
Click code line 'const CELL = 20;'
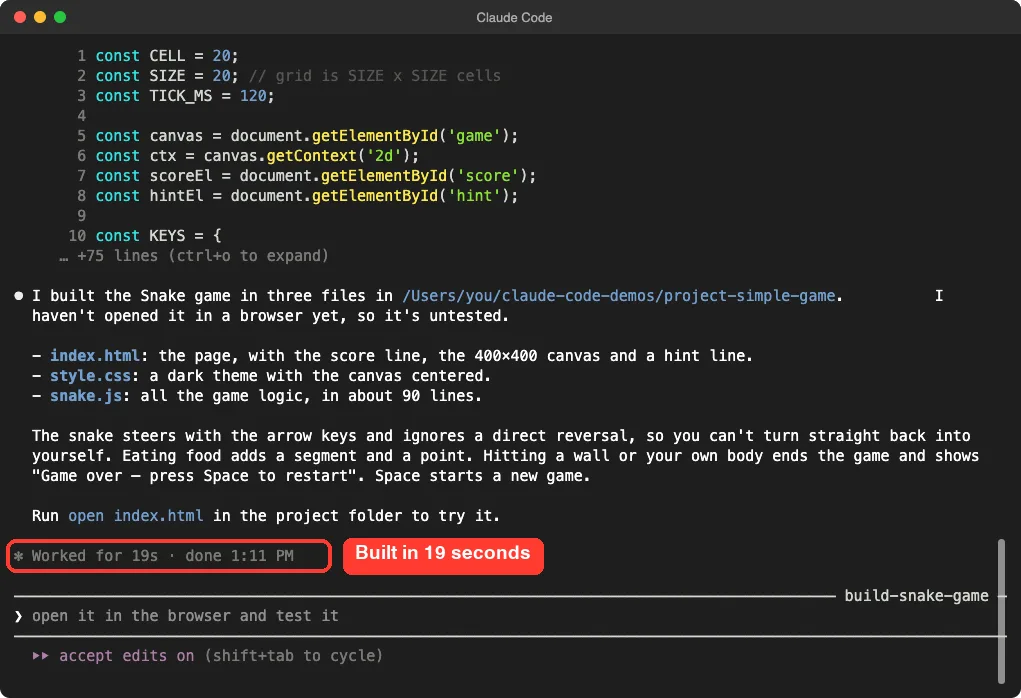[x=167, y=56]
